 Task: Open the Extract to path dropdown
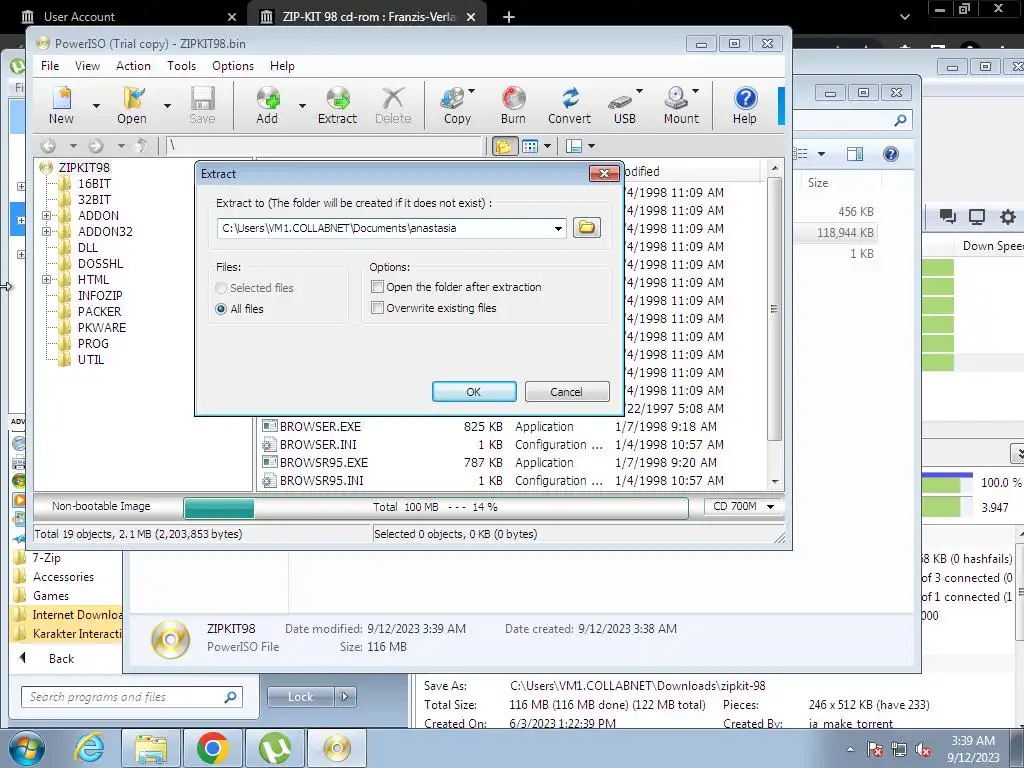558,229
